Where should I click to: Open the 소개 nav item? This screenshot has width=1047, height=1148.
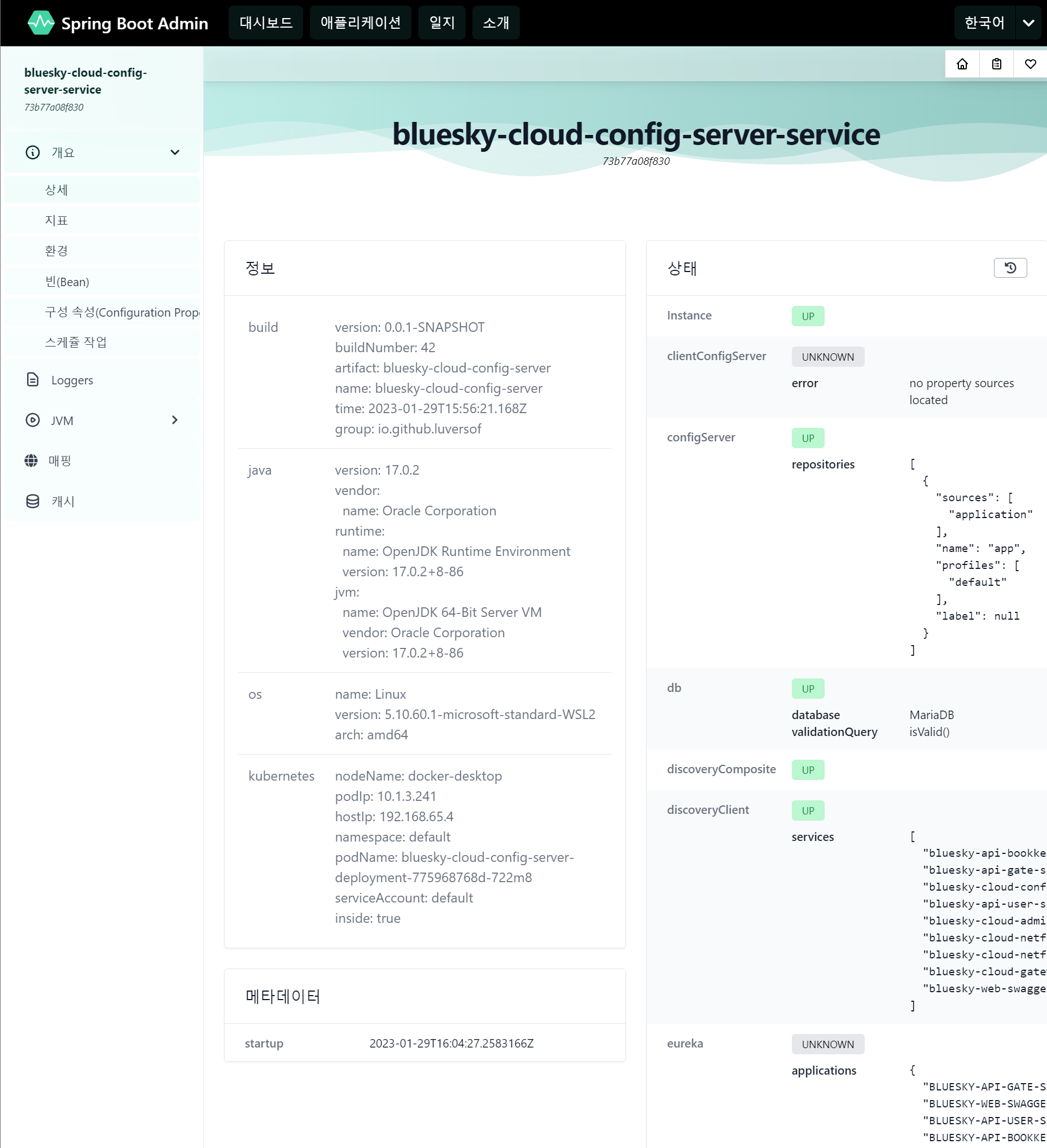tap(496, 23)
